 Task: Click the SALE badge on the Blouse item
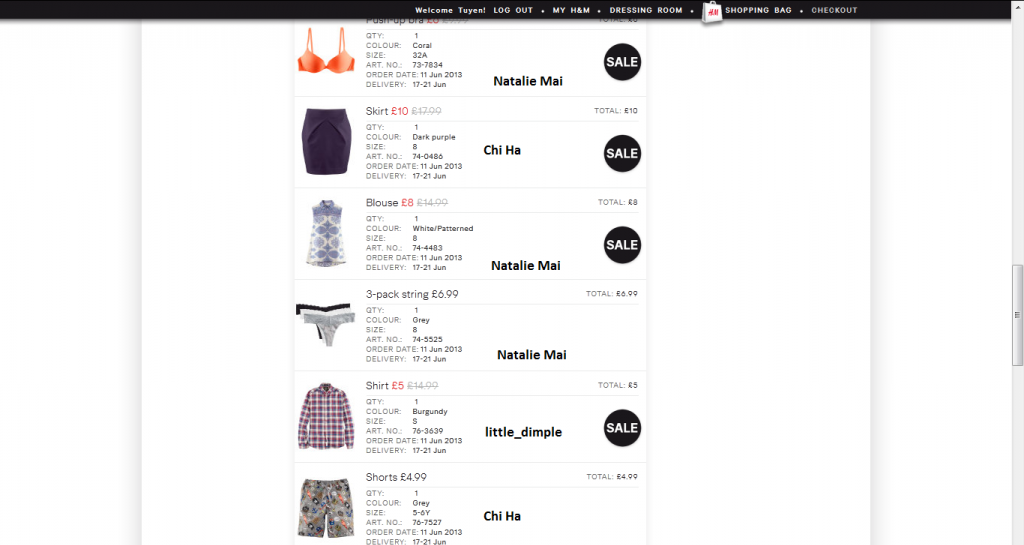coord(622,245)
